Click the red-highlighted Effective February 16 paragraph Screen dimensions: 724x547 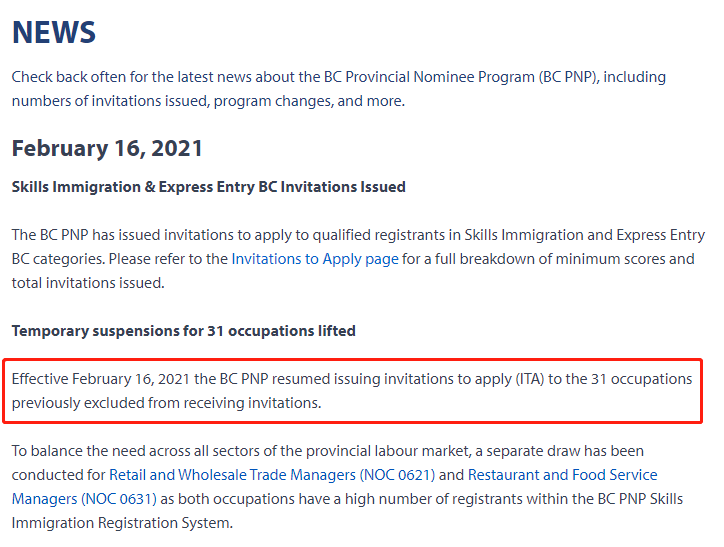[x=352, y=391]
